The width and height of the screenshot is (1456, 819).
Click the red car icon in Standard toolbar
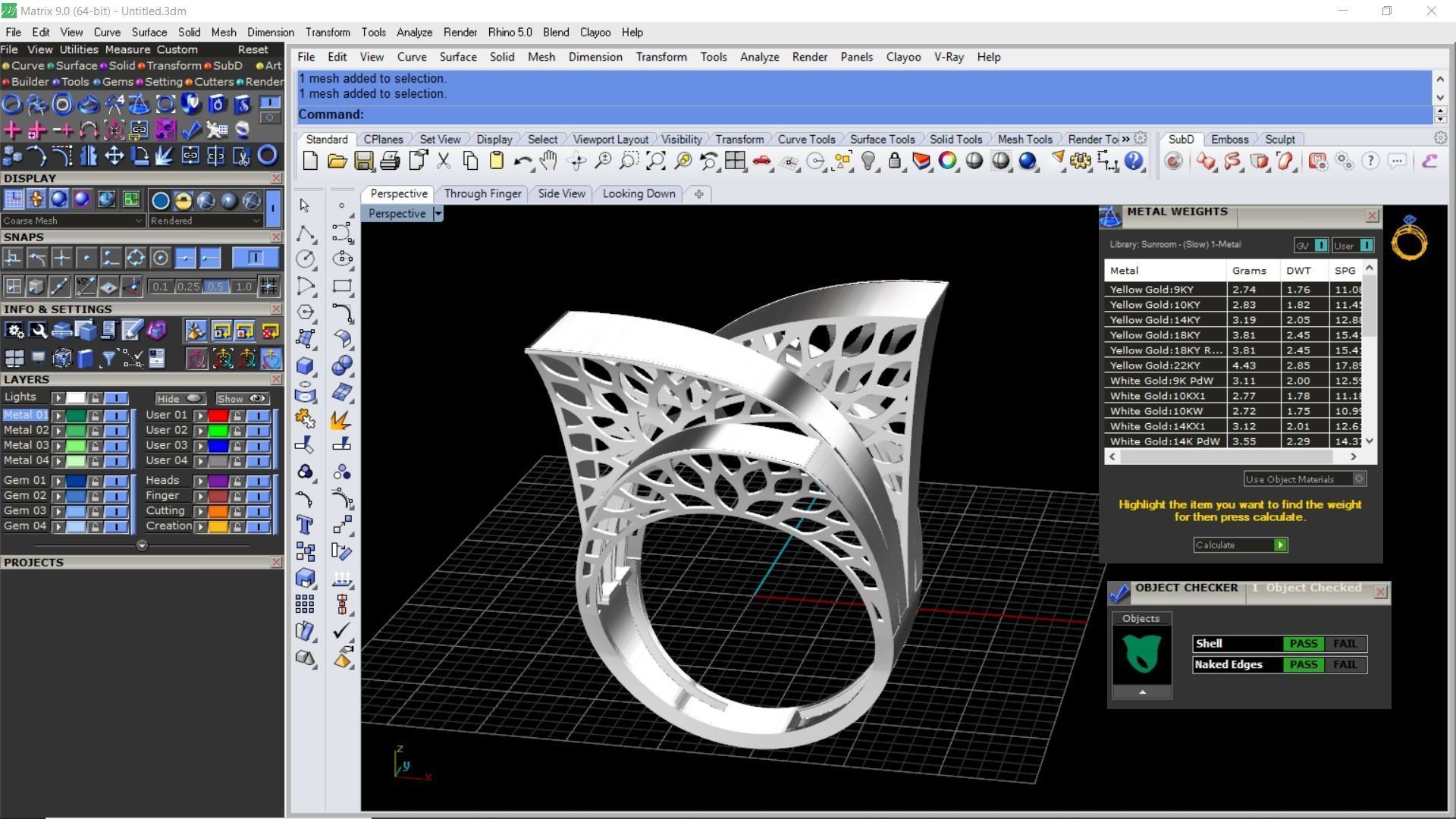[x=762, y=161]
